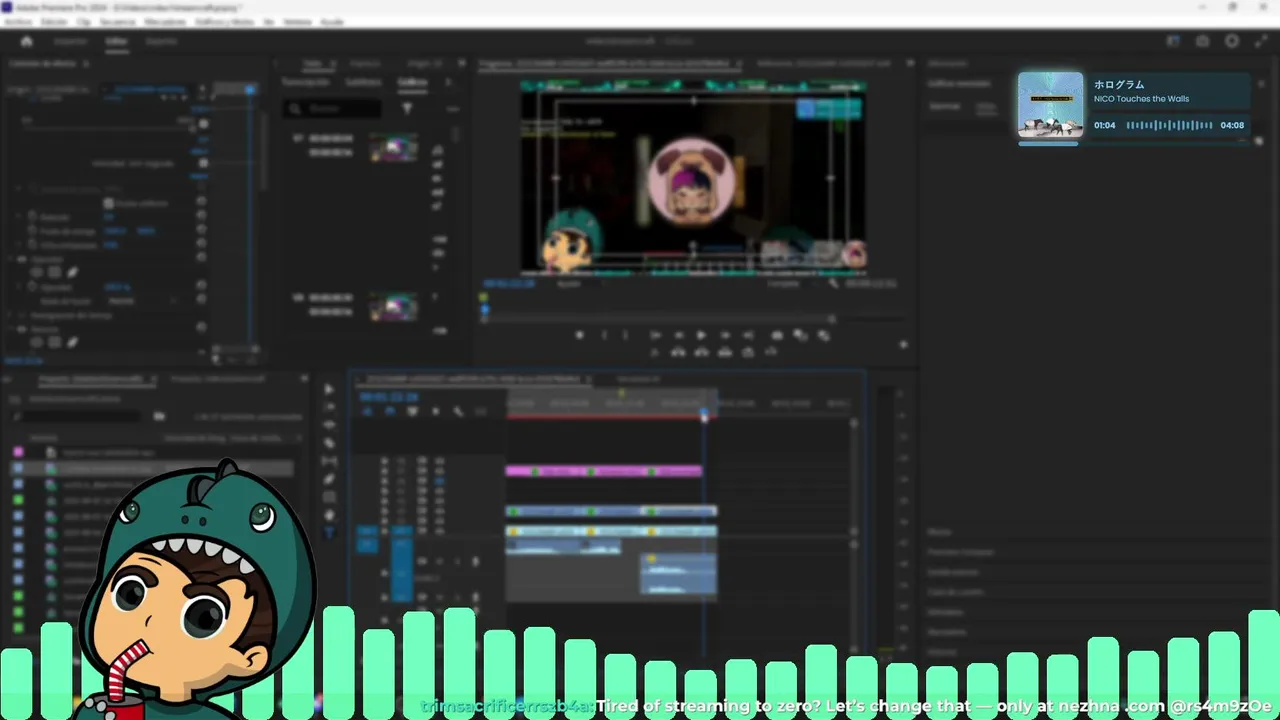This screenshot has height=720, width=1280.
Task: Click the album art in music widget
Action: (x=1050, y=105)
